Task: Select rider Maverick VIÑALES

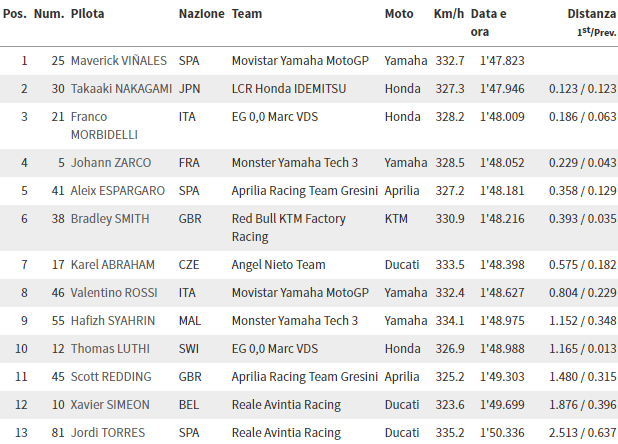Action: point(118,60)
